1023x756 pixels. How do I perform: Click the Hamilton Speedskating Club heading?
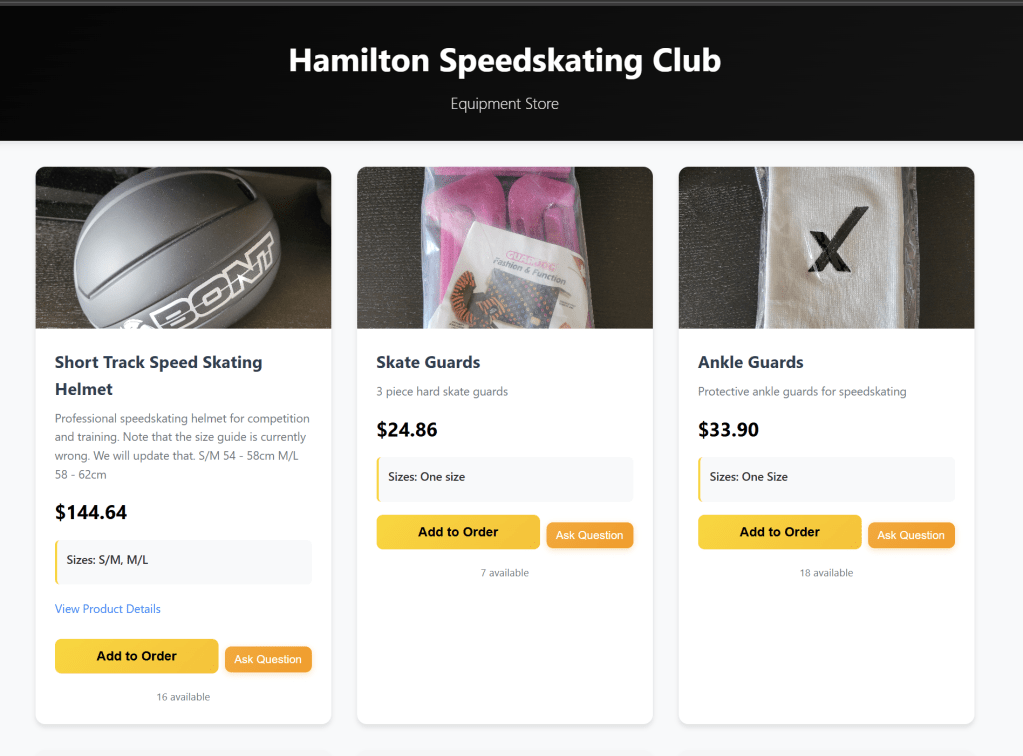pyautogui.click(x=504, y=60)
